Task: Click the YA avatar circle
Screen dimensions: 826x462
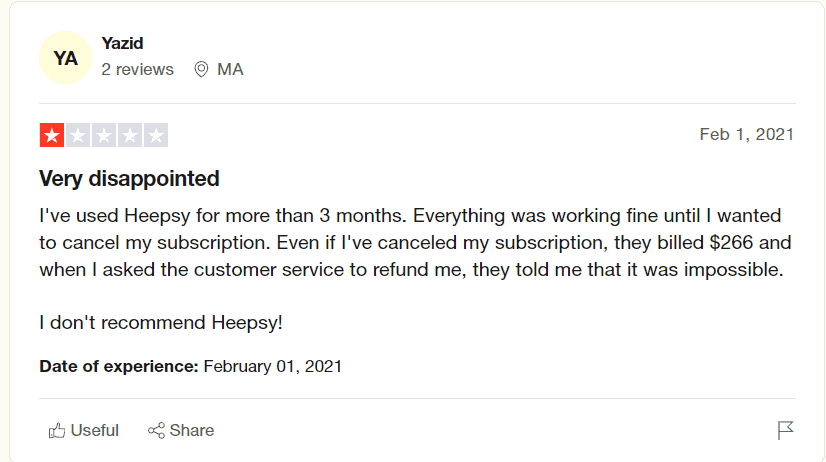Action: point(65,57)
